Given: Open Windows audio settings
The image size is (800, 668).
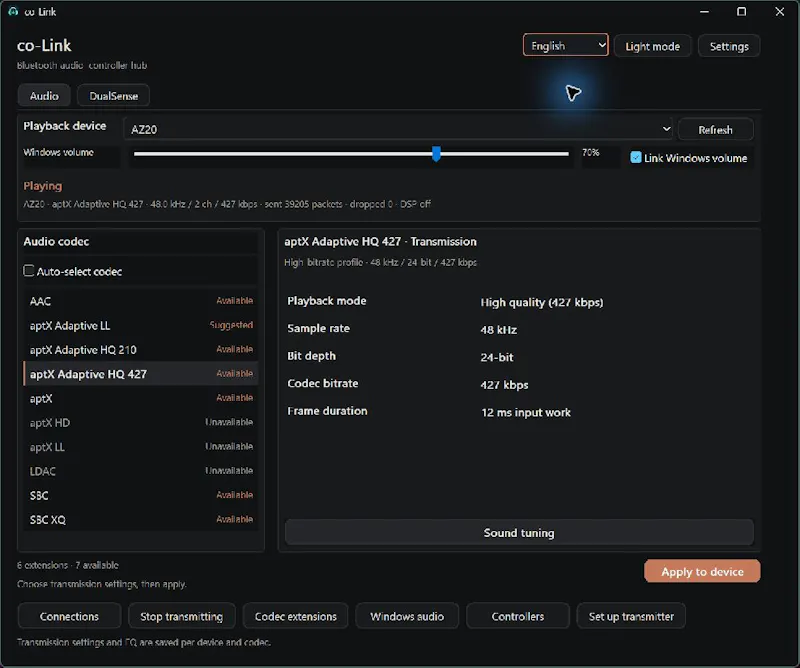Looking at the screenshot, I should click(x=407, y=616).
